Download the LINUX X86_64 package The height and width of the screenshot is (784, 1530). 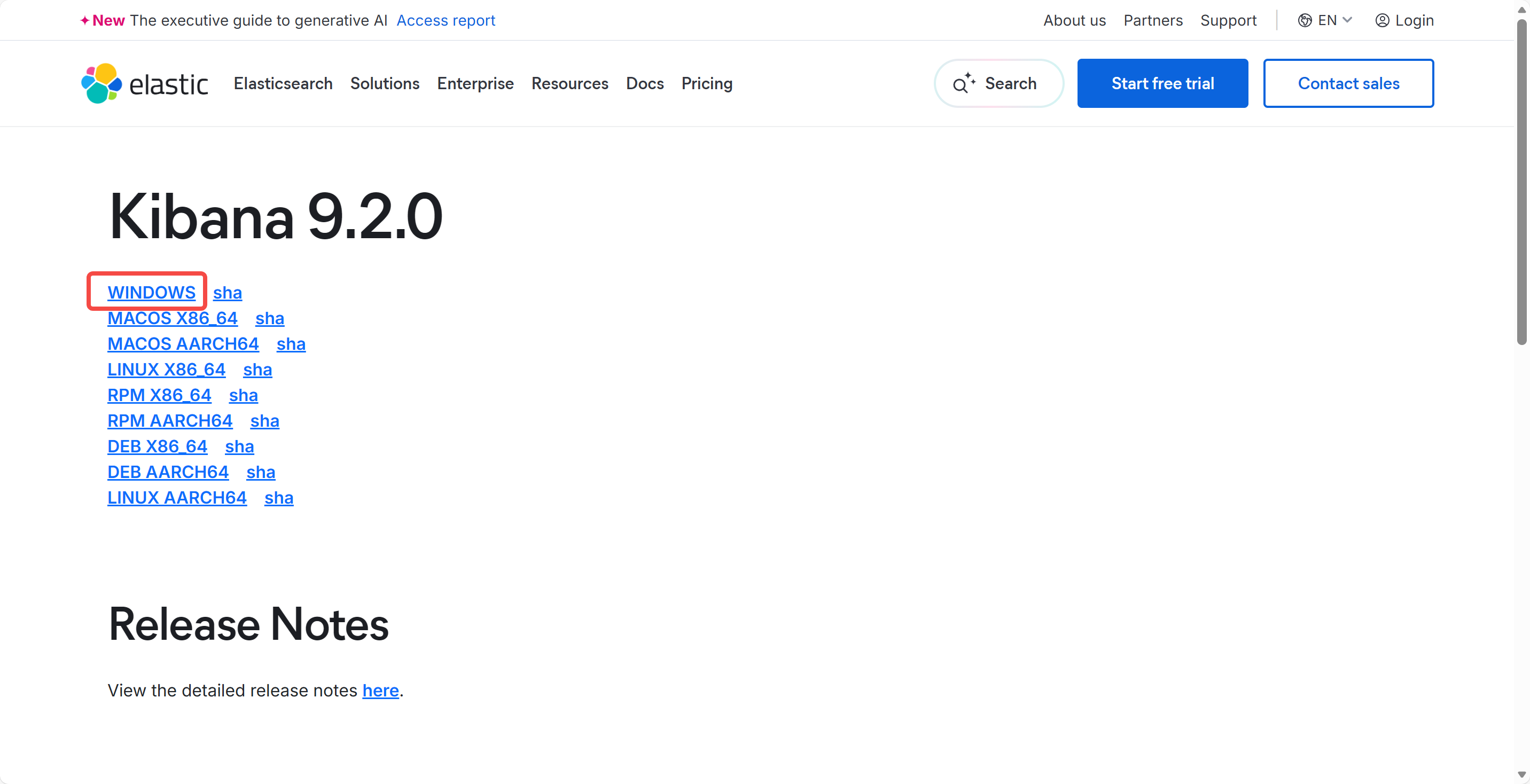point(166,370)
